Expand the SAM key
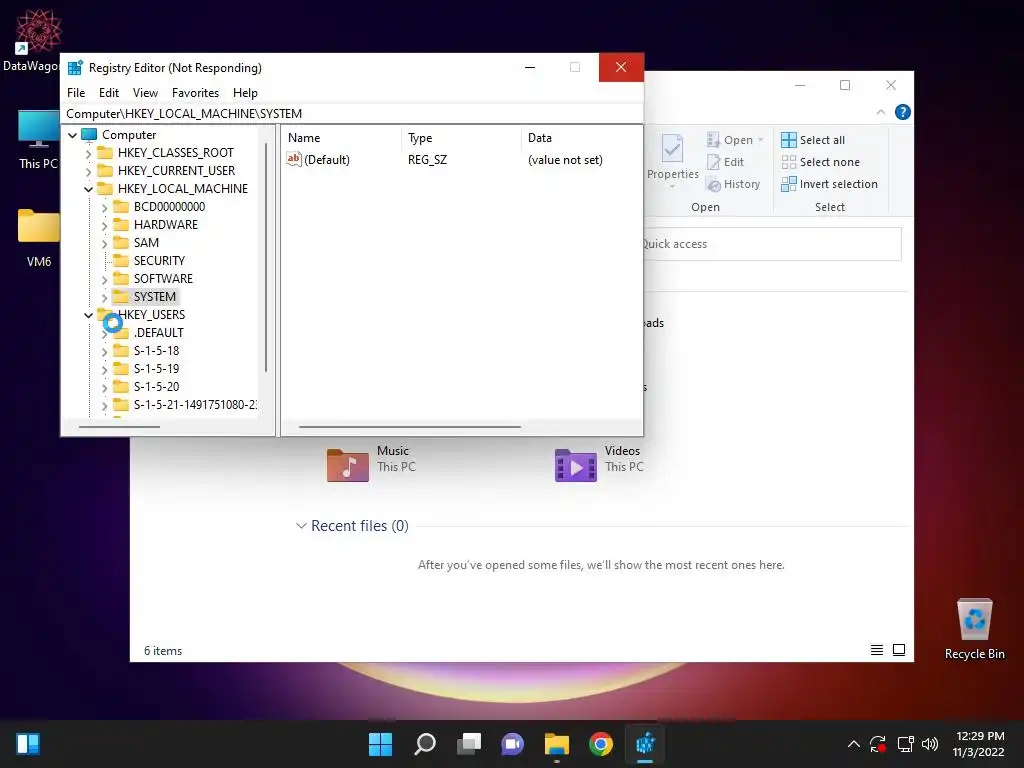 tap(104, 244)
